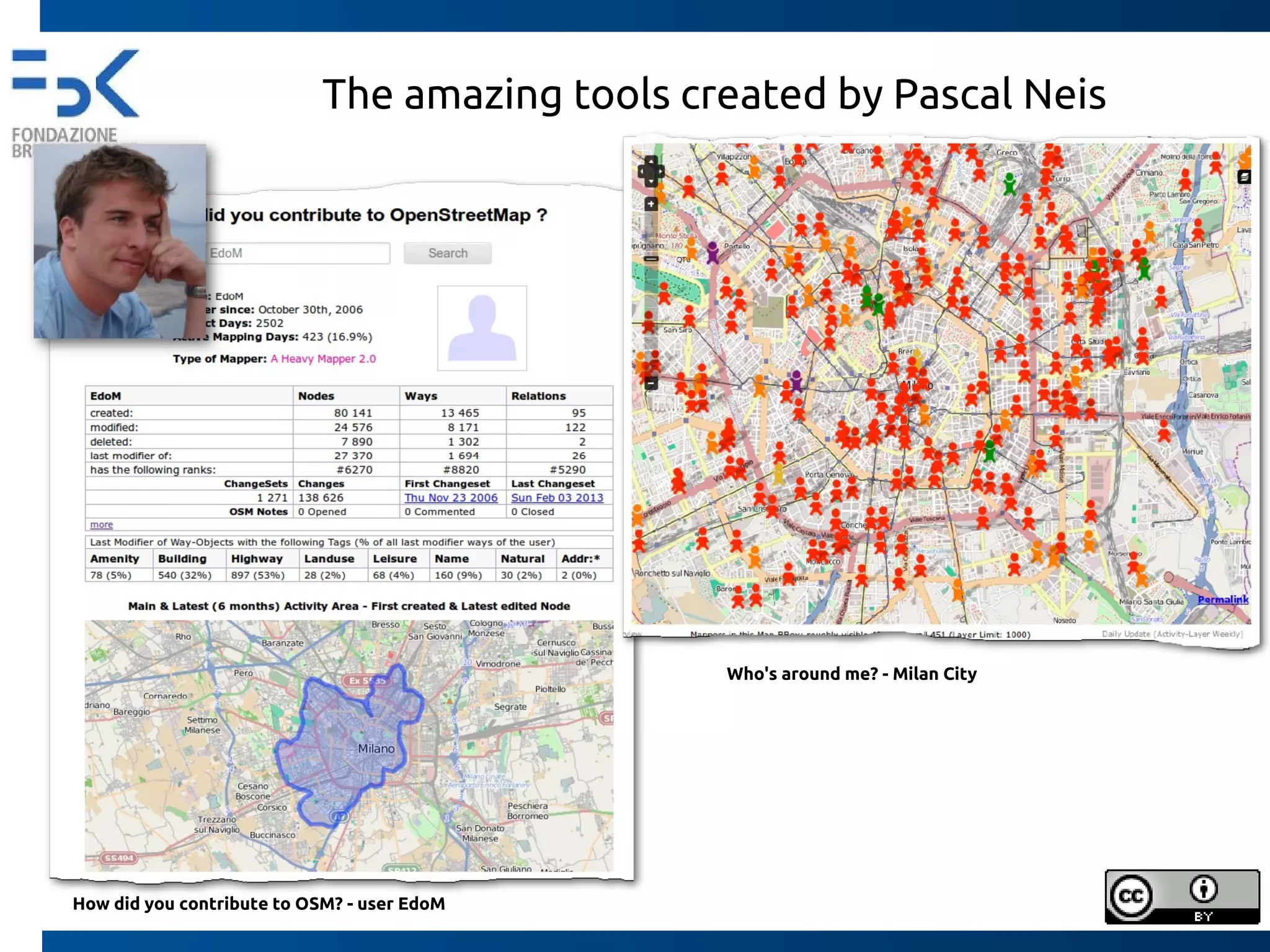This screenshot has width=1270, height=952.
Task: Click the user avatar placeholder image
Action: 482,328
